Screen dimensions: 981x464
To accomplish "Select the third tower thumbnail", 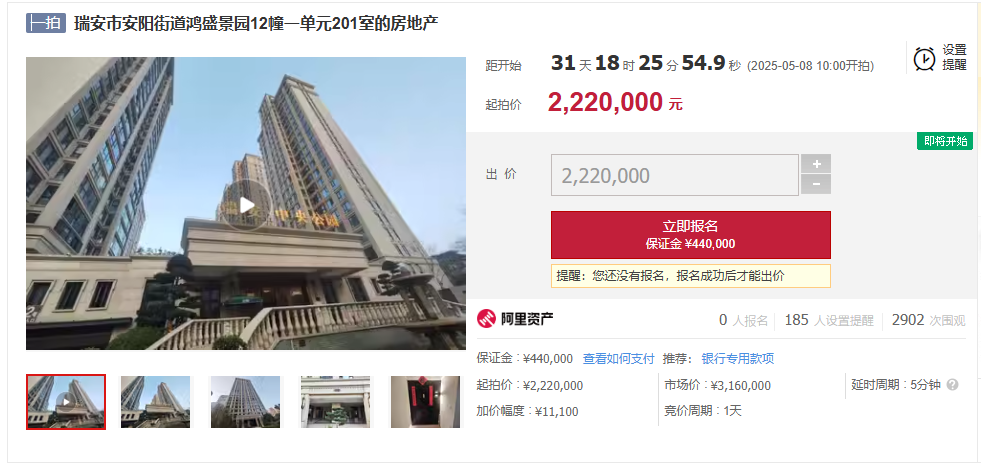I will [245, 402].
